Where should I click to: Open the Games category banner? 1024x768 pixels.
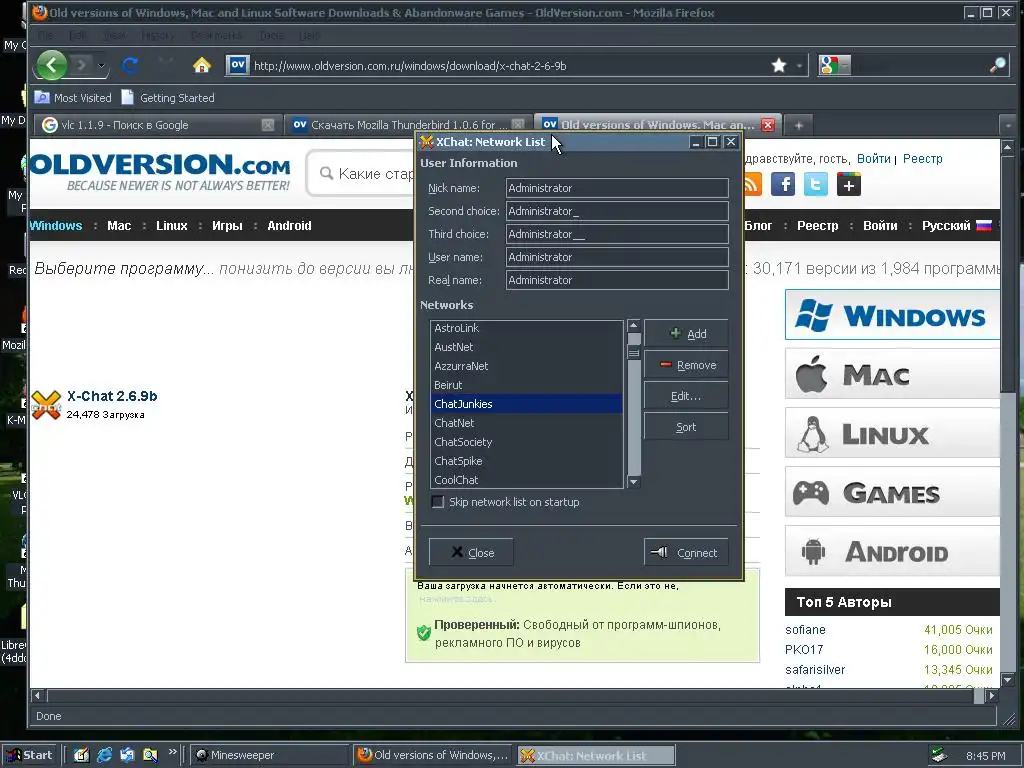click(892, 492)
